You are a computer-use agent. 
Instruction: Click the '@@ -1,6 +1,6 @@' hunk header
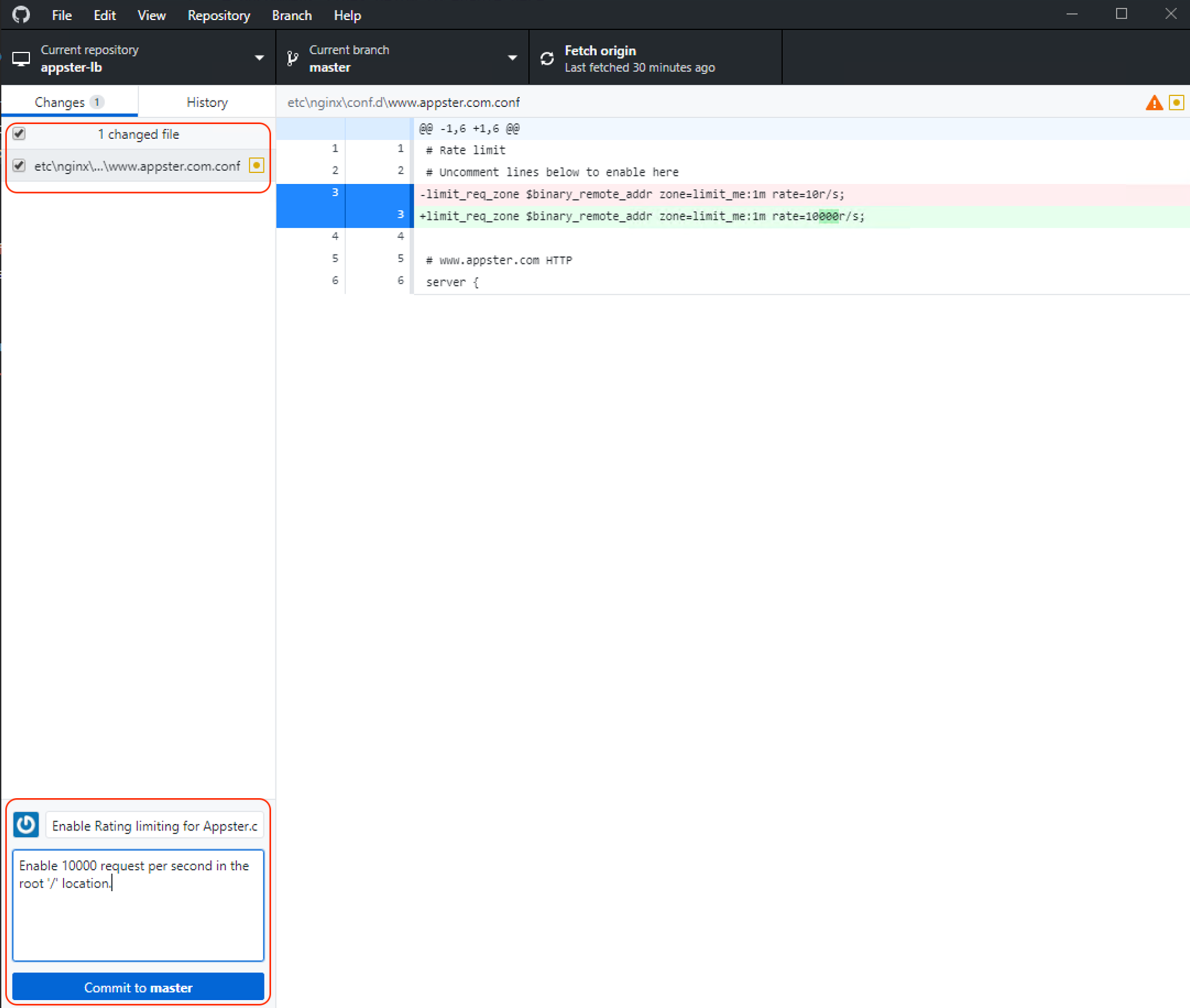[470, 129]
